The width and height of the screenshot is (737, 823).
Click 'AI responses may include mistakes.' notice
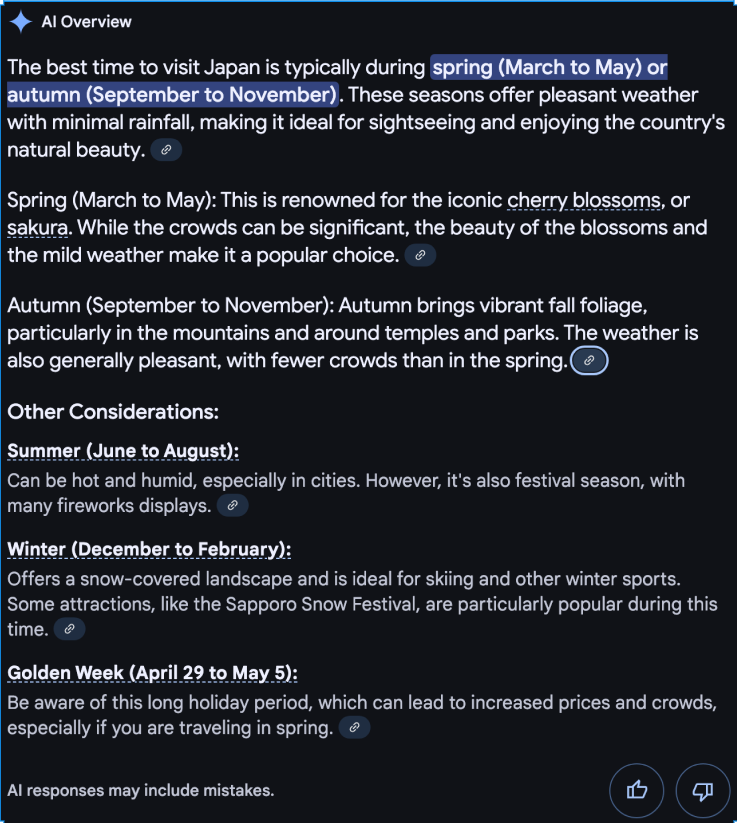(141, 790)
